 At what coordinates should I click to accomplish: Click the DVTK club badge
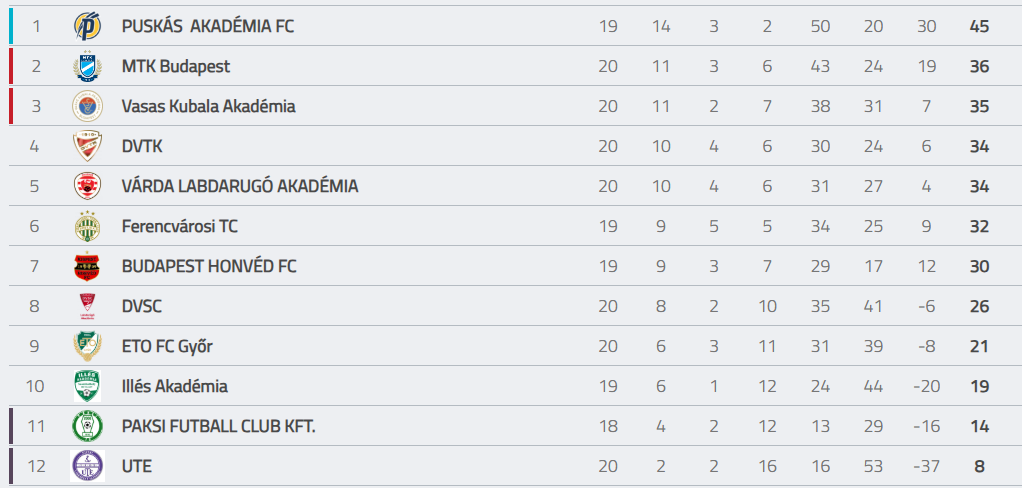tap(88, 146)
